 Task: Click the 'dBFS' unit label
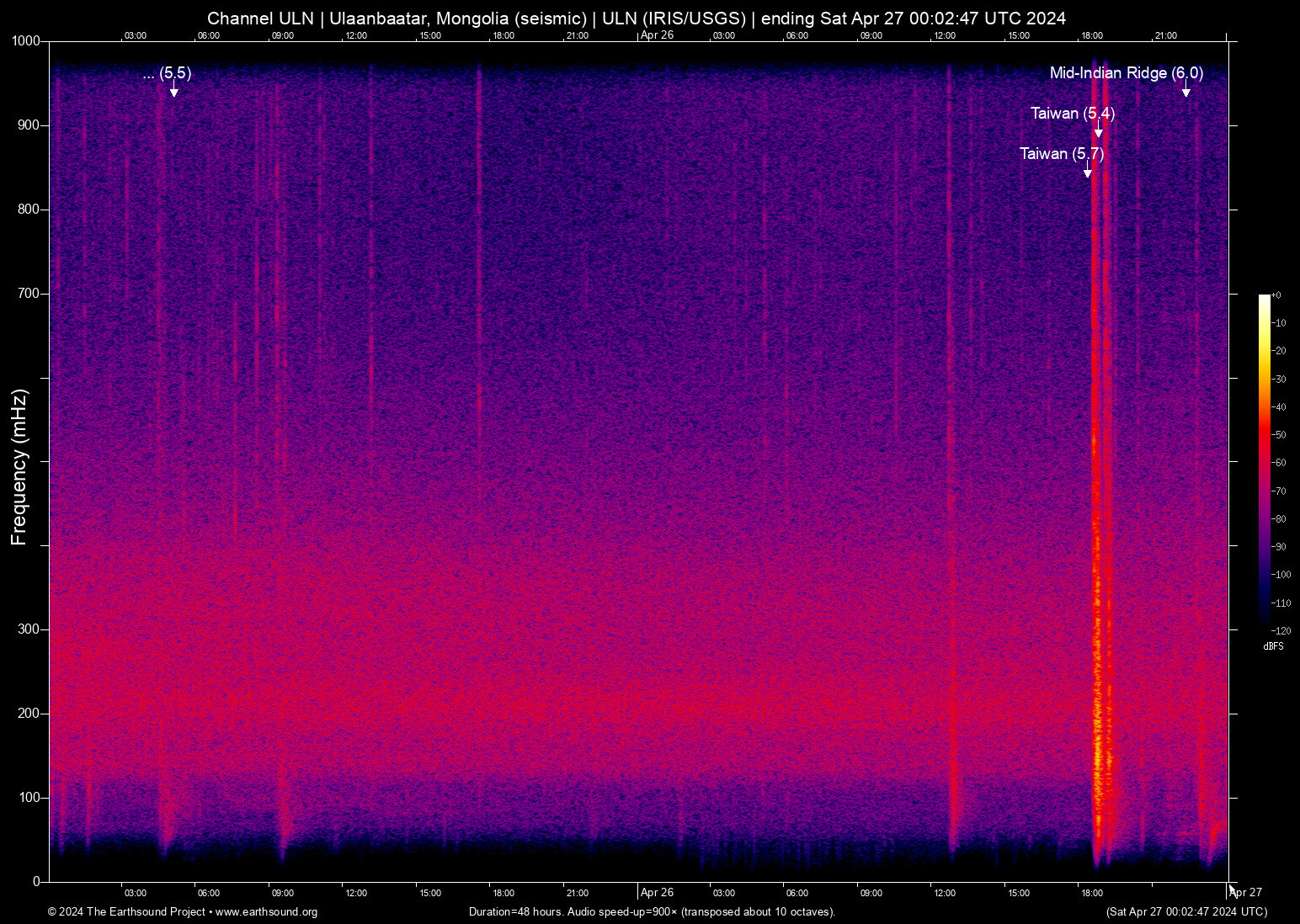coord(1274,646)
